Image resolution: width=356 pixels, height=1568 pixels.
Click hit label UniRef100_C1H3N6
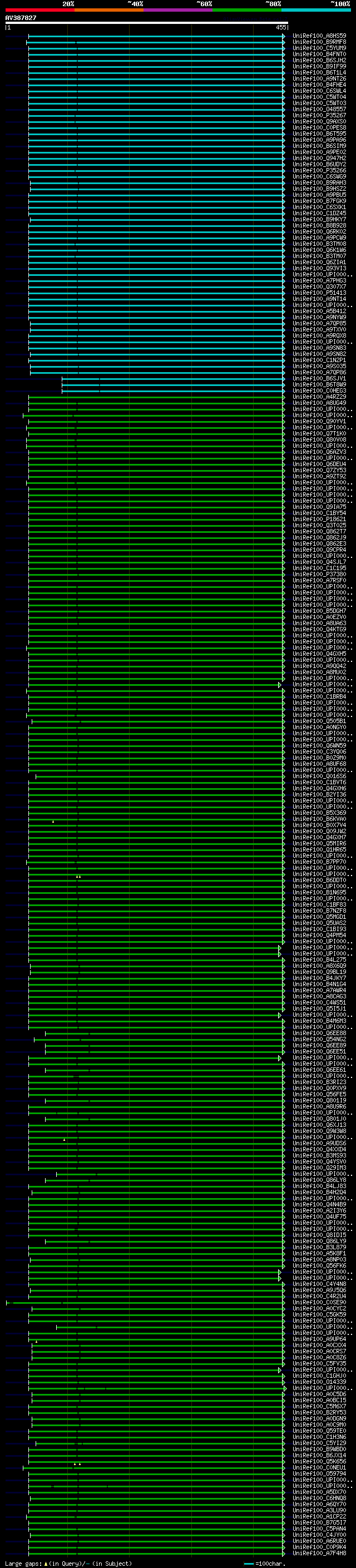point(319,1437)
